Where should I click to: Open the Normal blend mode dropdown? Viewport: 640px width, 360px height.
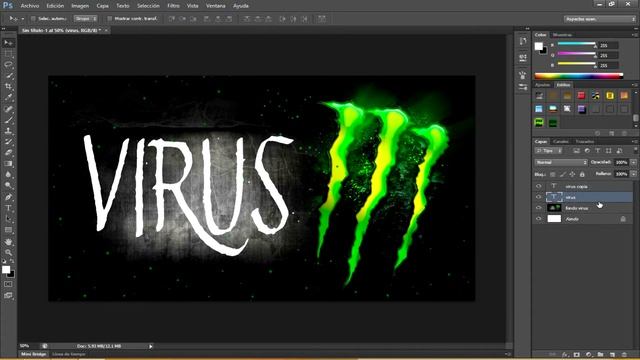pyautogui.click(x=561, y=162)
